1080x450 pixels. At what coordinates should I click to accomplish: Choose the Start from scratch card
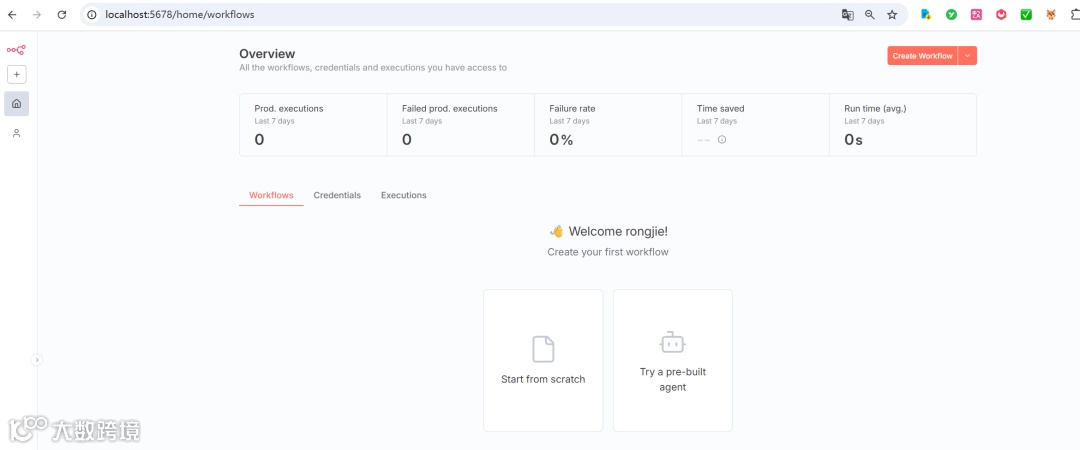click(x=543, y=360)
